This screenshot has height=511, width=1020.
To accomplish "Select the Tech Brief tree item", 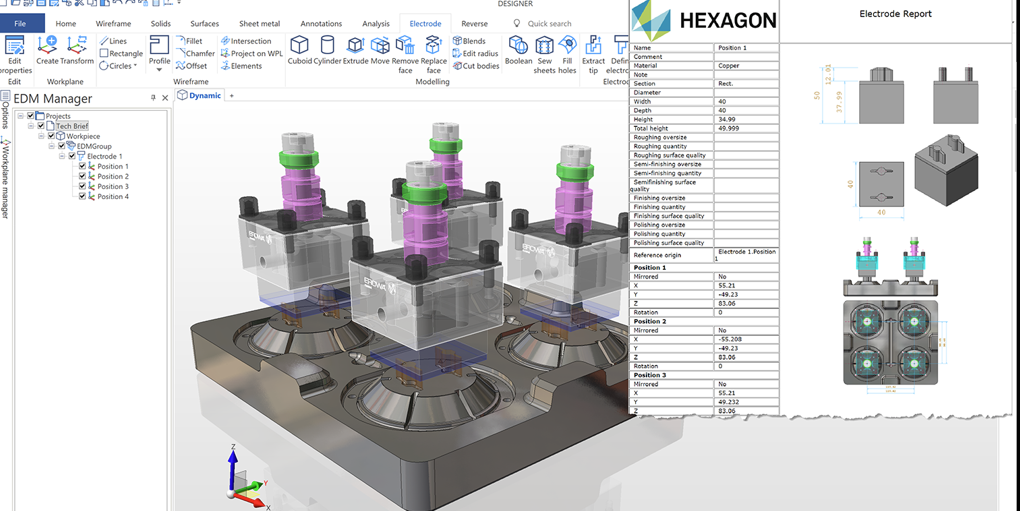I will [x=72, y=126].
